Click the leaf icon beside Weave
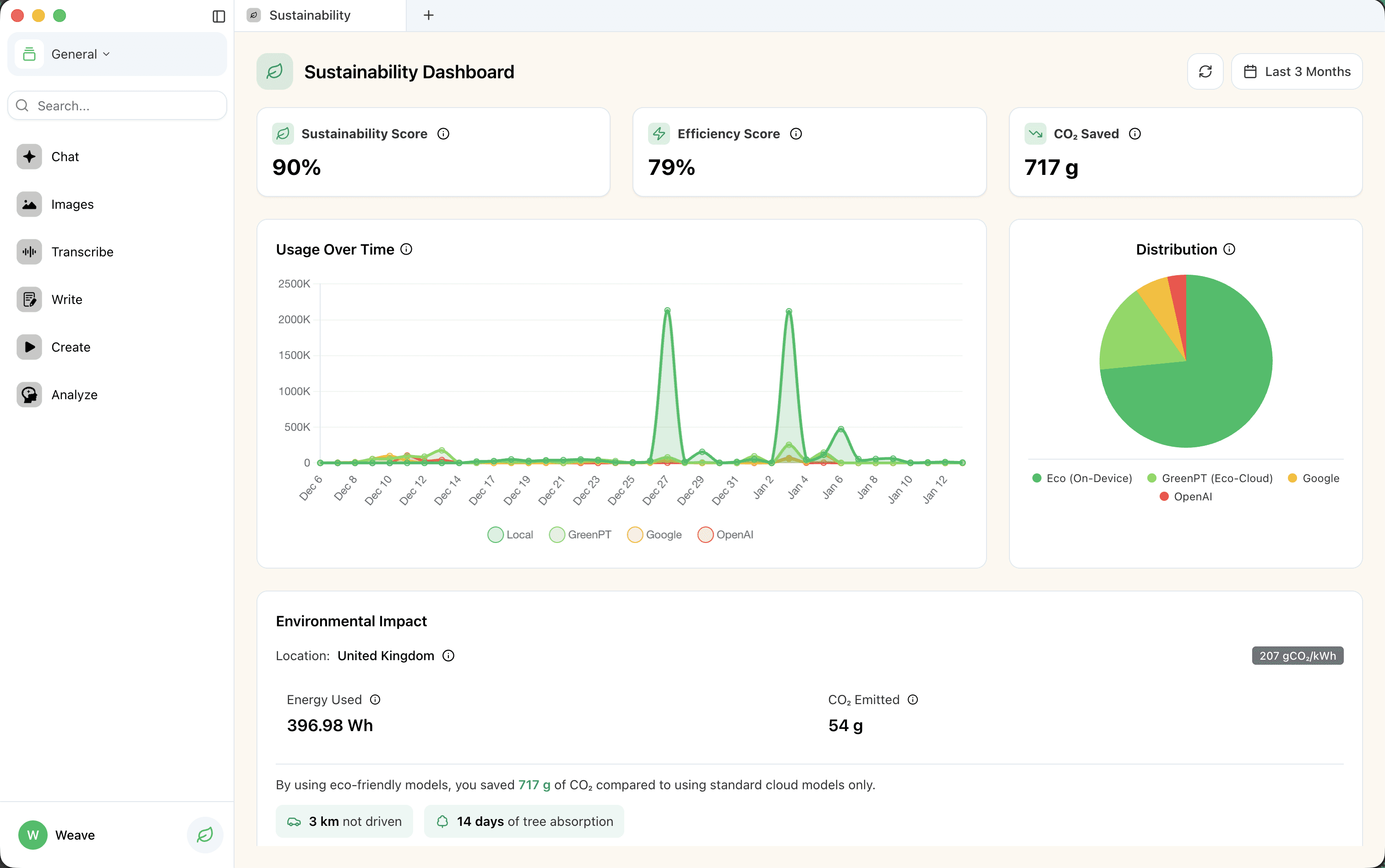The width and height of the screenshot is (1385, 868). [205, 835]
